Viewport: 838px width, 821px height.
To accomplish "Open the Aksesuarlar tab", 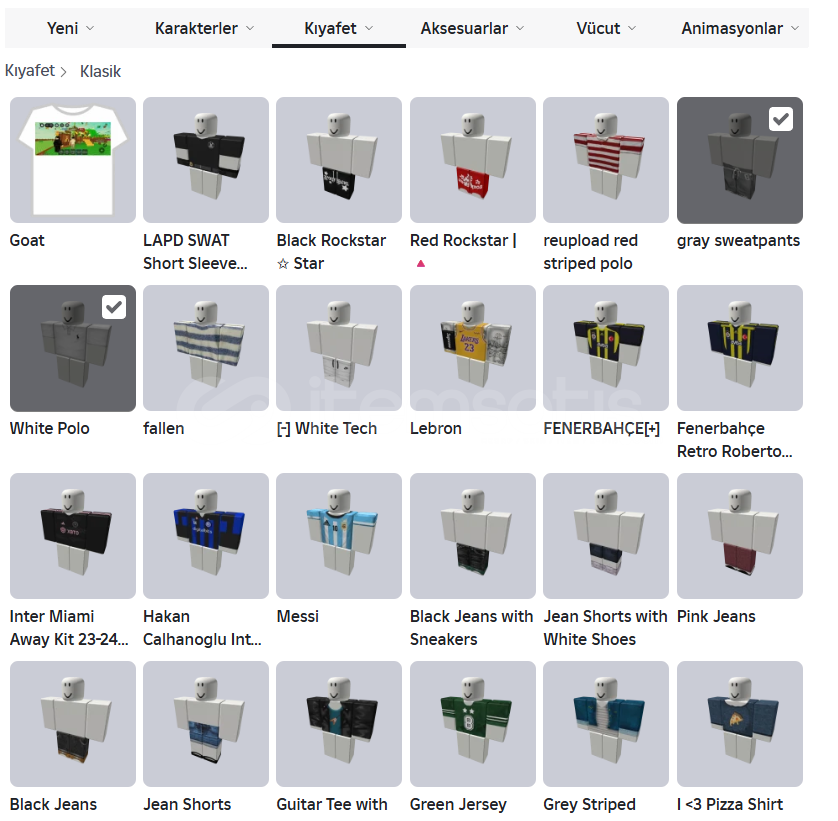I will [472, 28].
